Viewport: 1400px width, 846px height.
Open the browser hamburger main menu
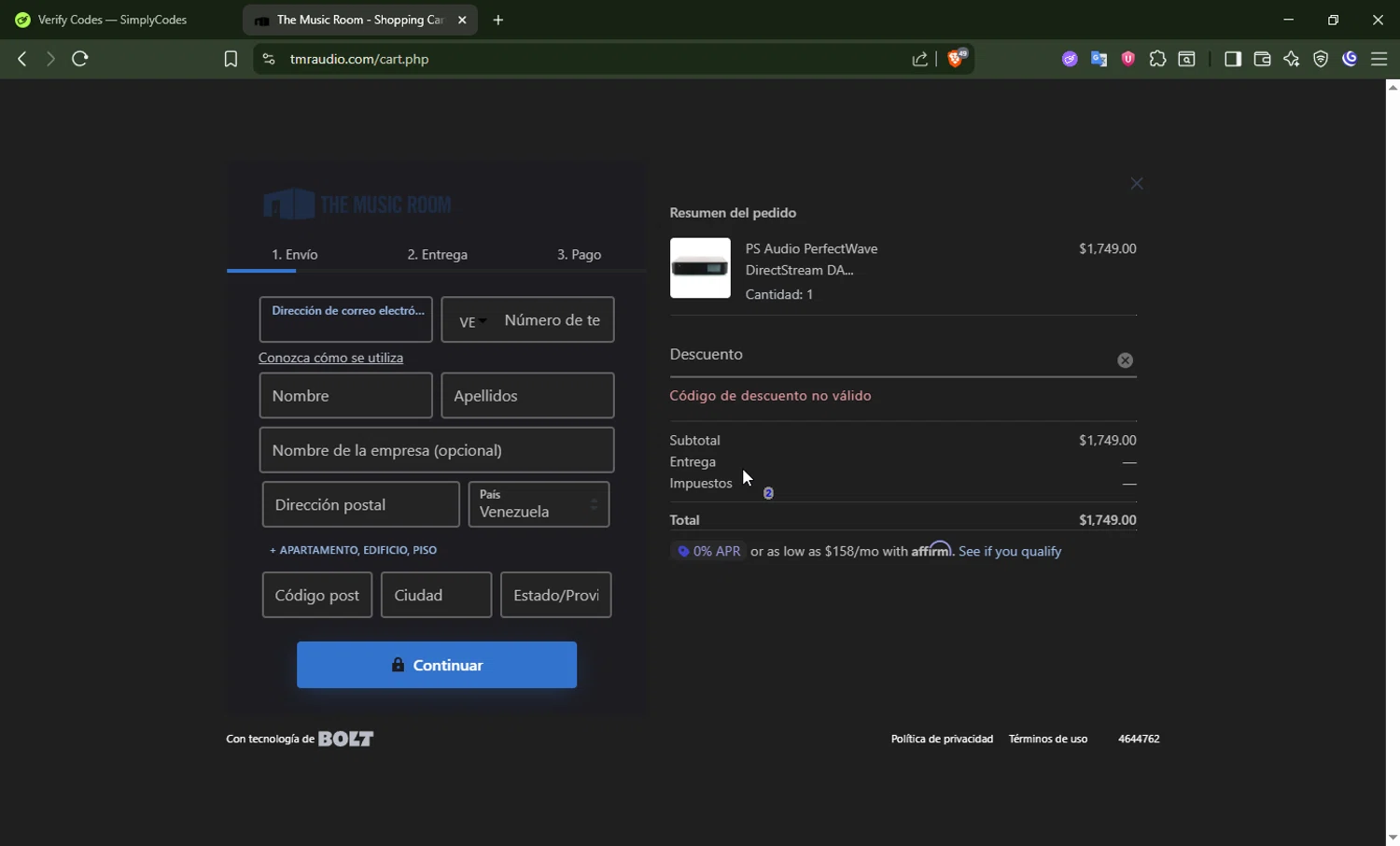(x=1379, y=59)
